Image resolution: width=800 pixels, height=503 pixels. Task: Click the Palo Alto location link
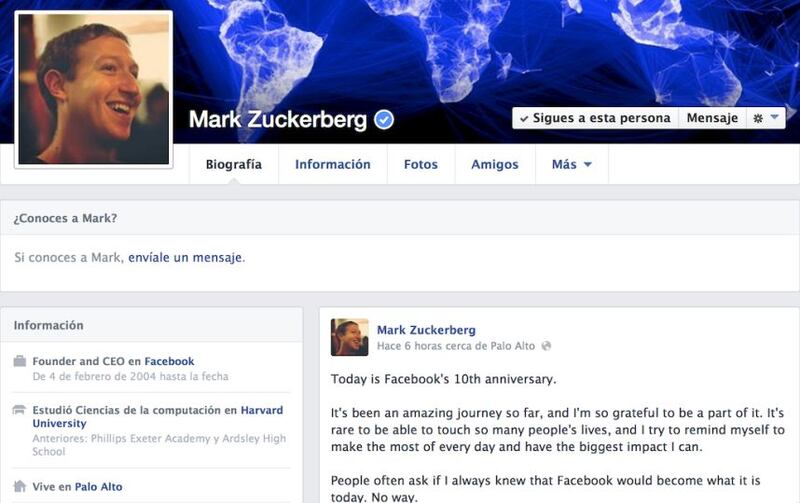[x=98, y=487]
